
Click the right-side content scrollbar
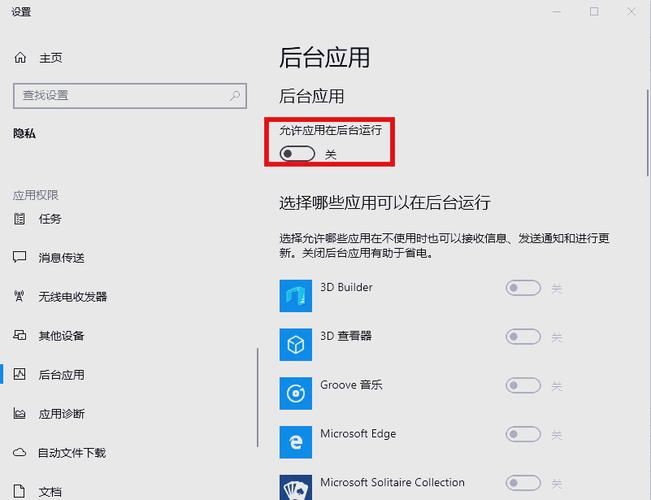(x=648, y=132)
